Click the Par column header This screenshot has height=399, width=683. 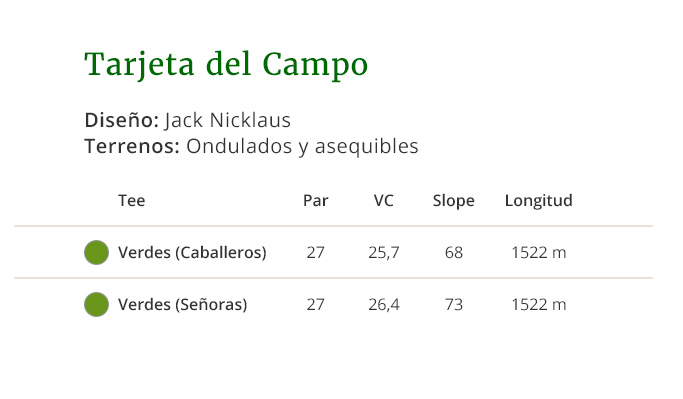point(315,200)
